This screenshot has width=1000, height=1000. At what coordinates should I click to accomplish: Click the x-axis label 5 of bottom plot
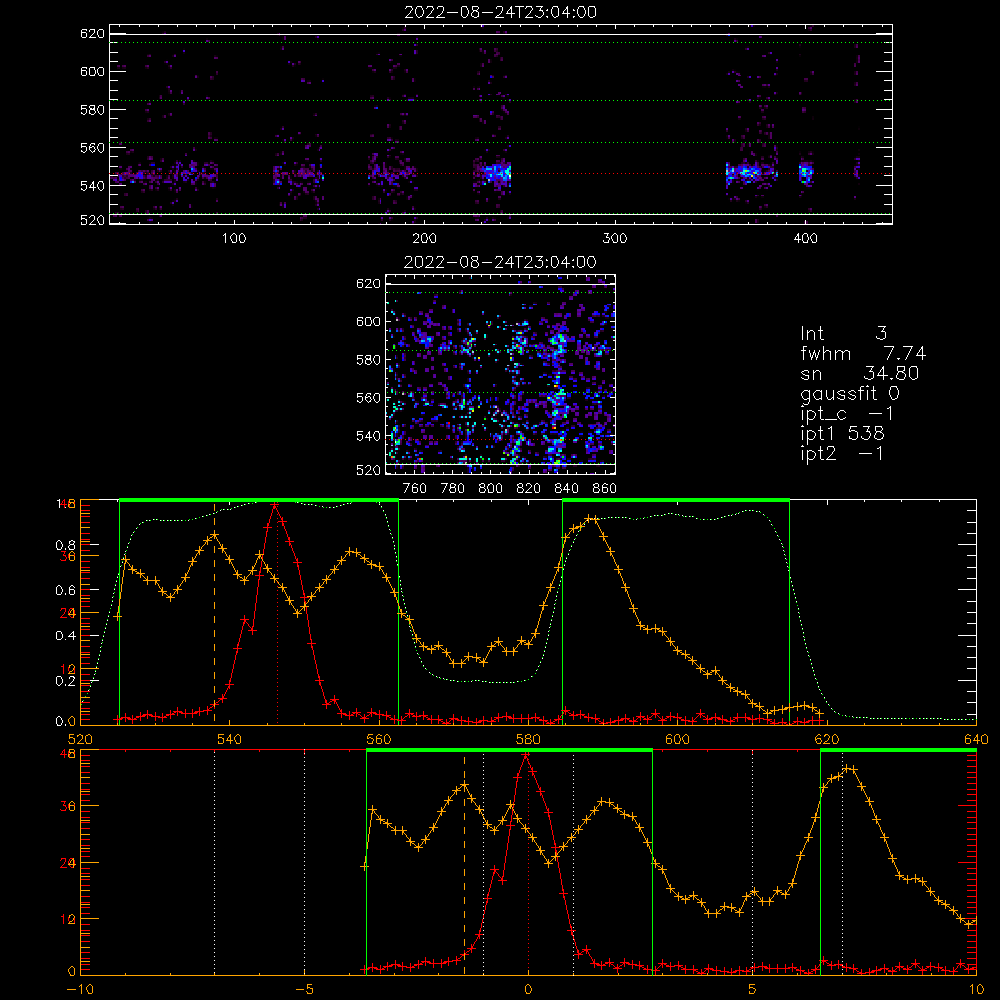(753, 989)
